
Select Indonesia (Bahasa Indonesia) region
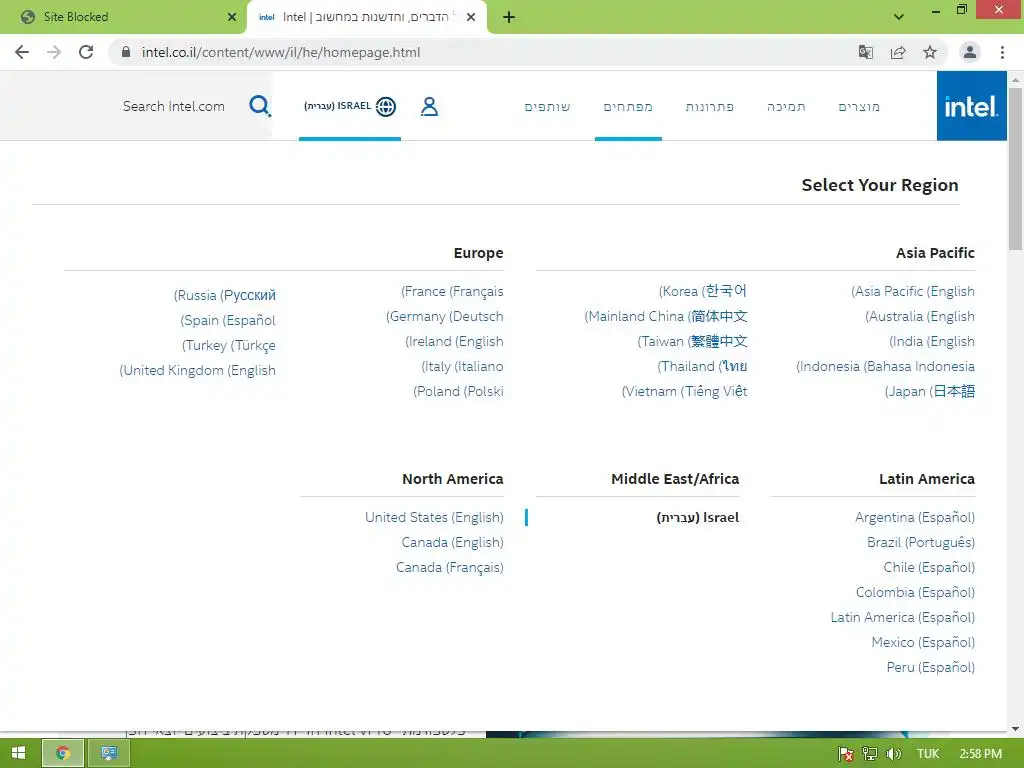(886, 366)
